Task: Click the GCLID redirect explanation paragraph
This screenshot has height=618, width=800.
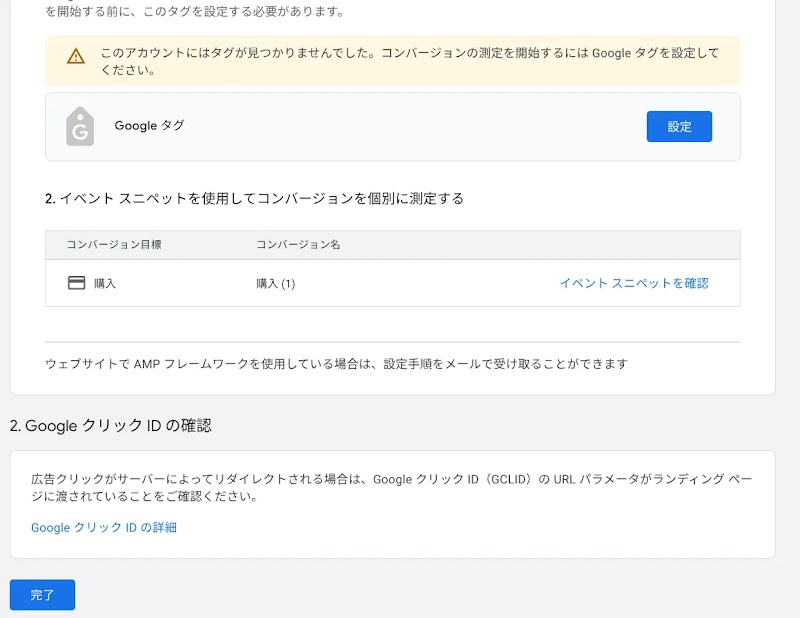Action: 391,487
